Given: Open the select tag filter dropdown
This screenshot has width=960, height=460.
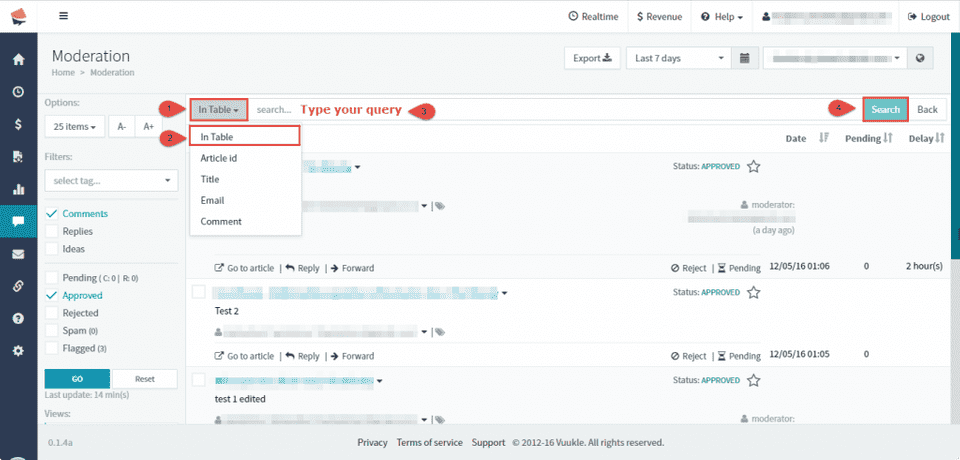Looking at the screenshot, I should 110,180.
